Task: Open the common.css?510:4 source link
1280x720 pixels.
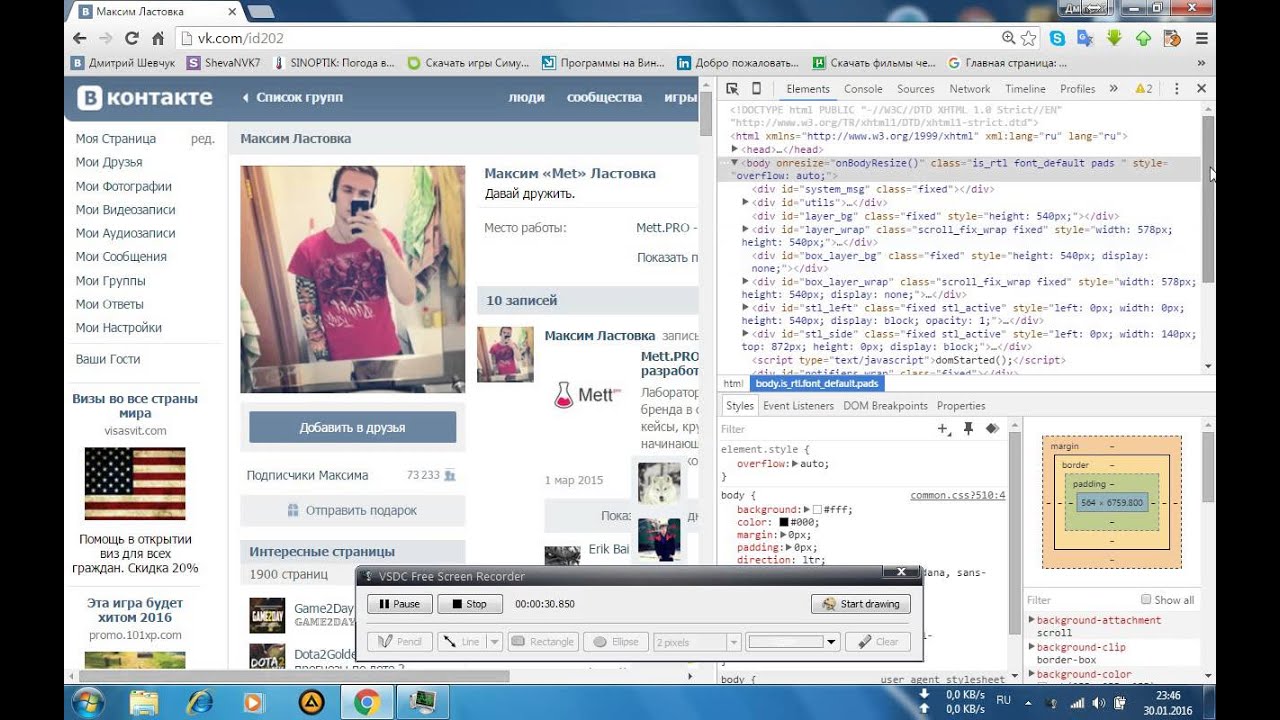Action: coord(957,495)
